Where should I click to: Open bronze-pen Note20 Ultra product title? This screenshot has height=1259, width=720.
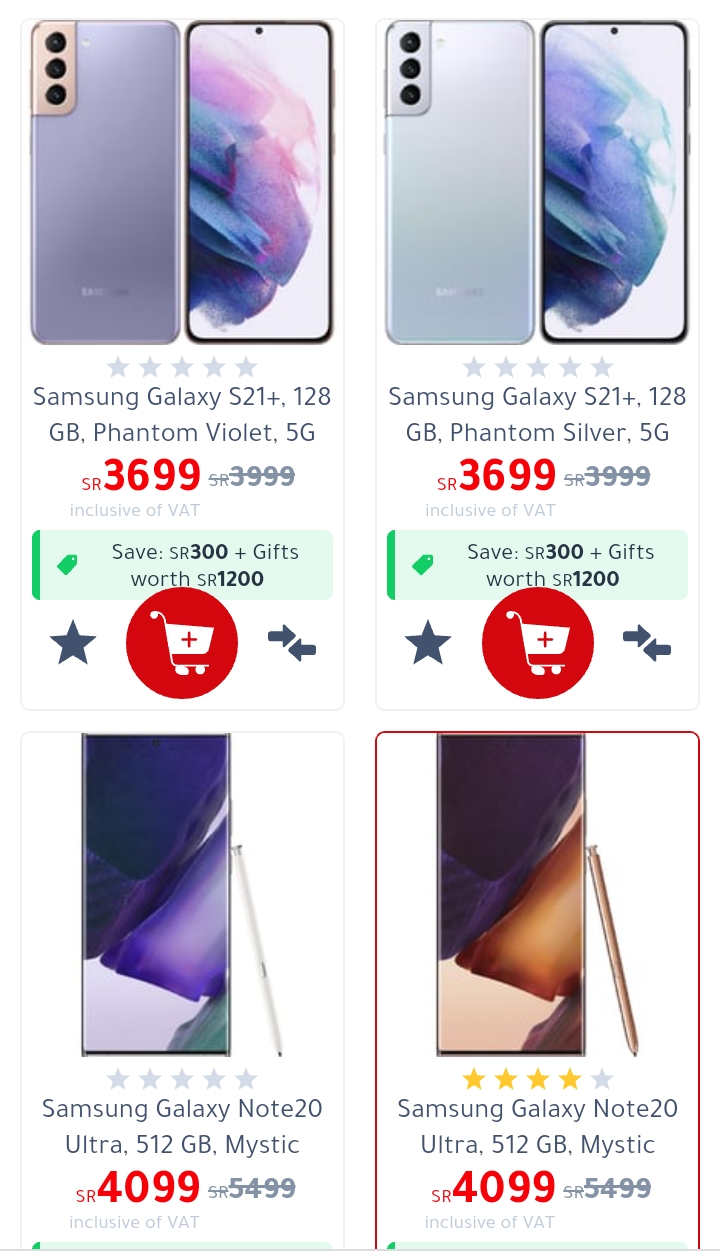tap(538, 1127)
